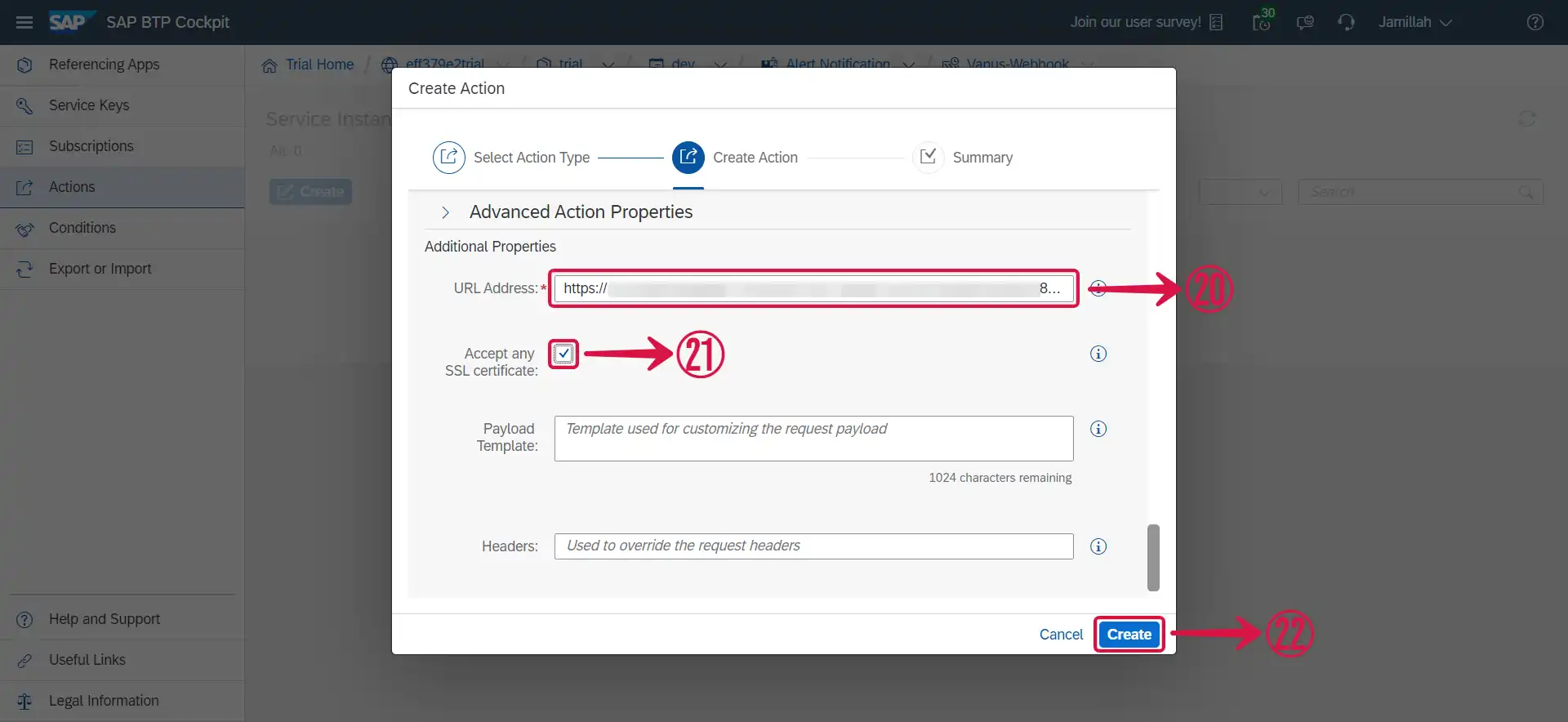The width and height of the screenshot is (1568, 722).
Task: Focus the URL Address input field
Action: [813, 288]
